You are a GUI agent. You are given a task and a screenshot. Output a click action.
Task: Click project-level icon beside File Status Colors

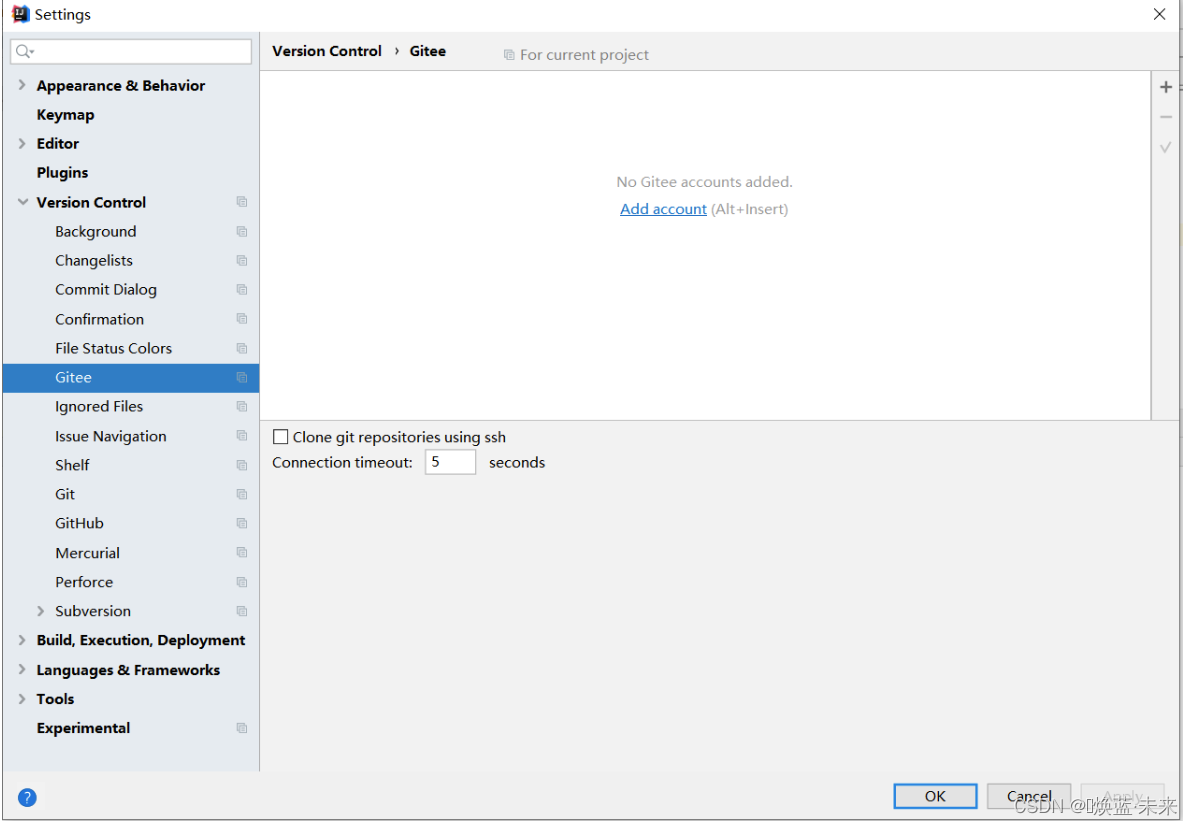(x=242, y=348)
